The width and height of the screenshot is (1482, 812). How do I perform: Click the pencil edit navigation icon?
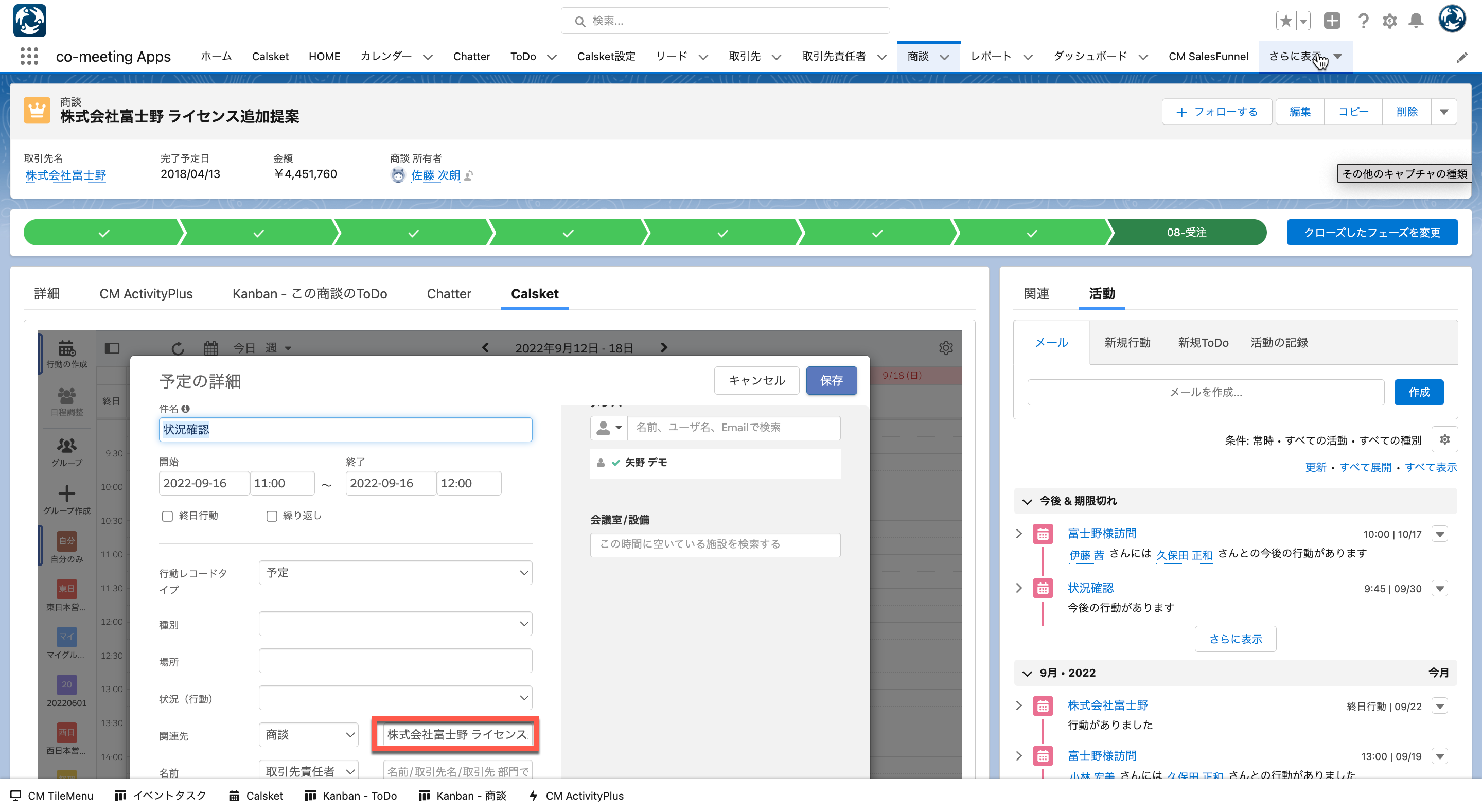tap(1462, 57)
